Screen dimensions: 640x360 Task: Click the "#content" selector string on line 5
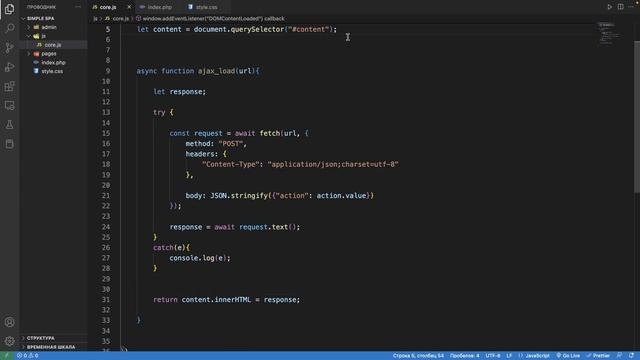coord(309,29)
